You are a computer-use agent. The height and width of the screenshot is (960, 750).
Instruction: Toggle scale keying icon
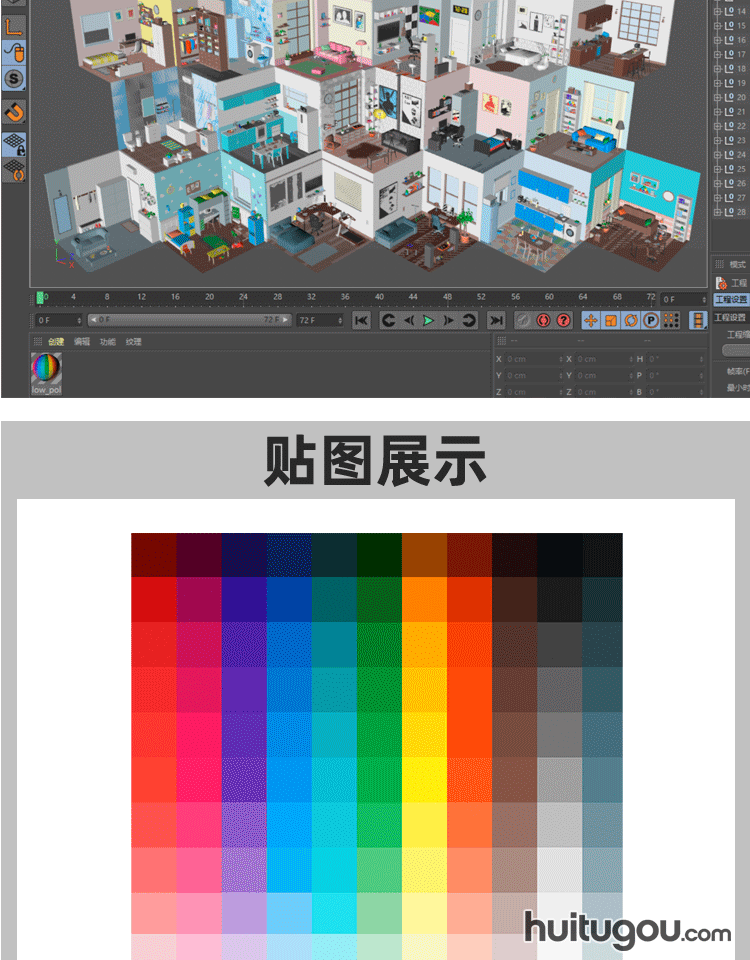[611, 320]
